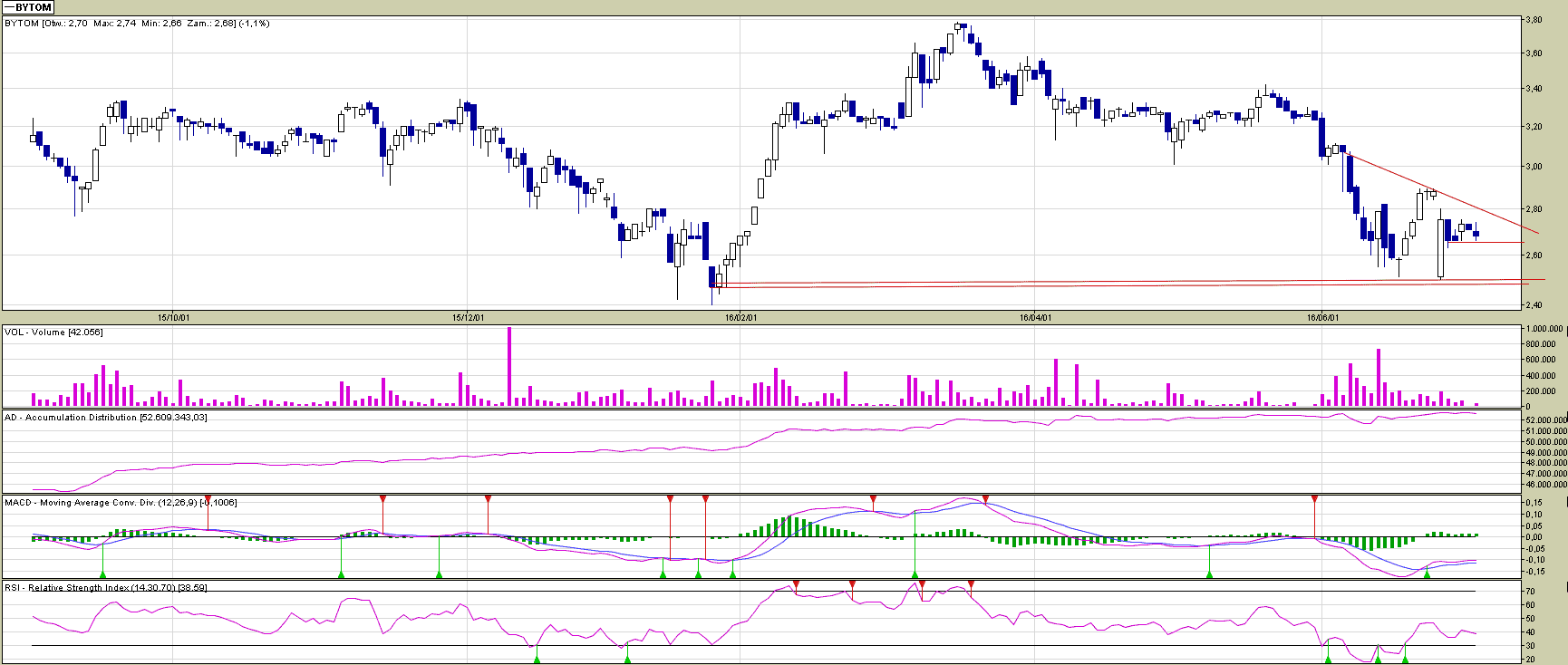Select the MACD indicator panel label

(120, 503)
